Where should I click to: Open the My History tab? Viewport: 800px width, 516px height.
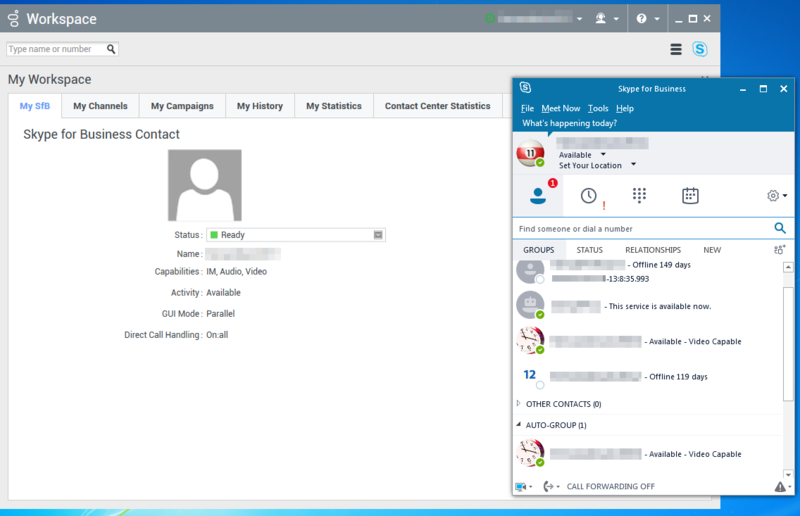[260, 106]
